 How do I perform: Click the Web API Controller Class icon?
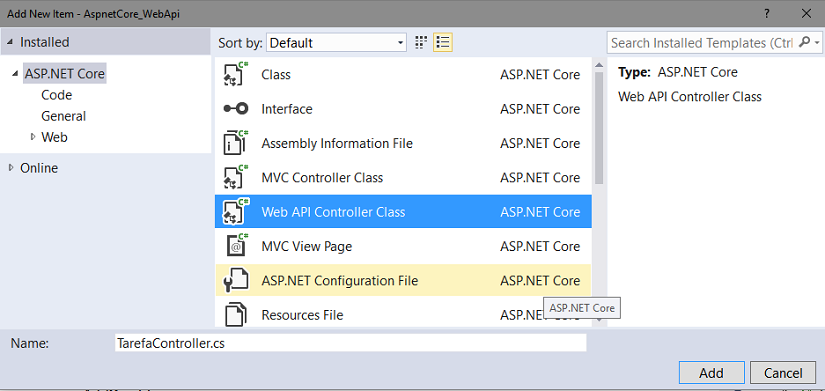(236, 212)
